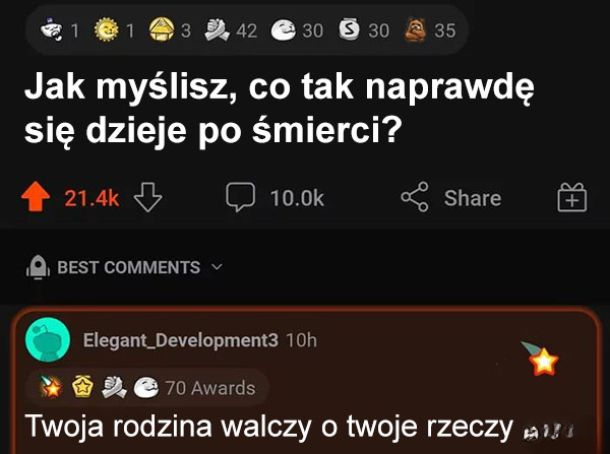The image size is (610, 454).
Task: Open the comments via speech bubble icon
Action: point(240,197)
